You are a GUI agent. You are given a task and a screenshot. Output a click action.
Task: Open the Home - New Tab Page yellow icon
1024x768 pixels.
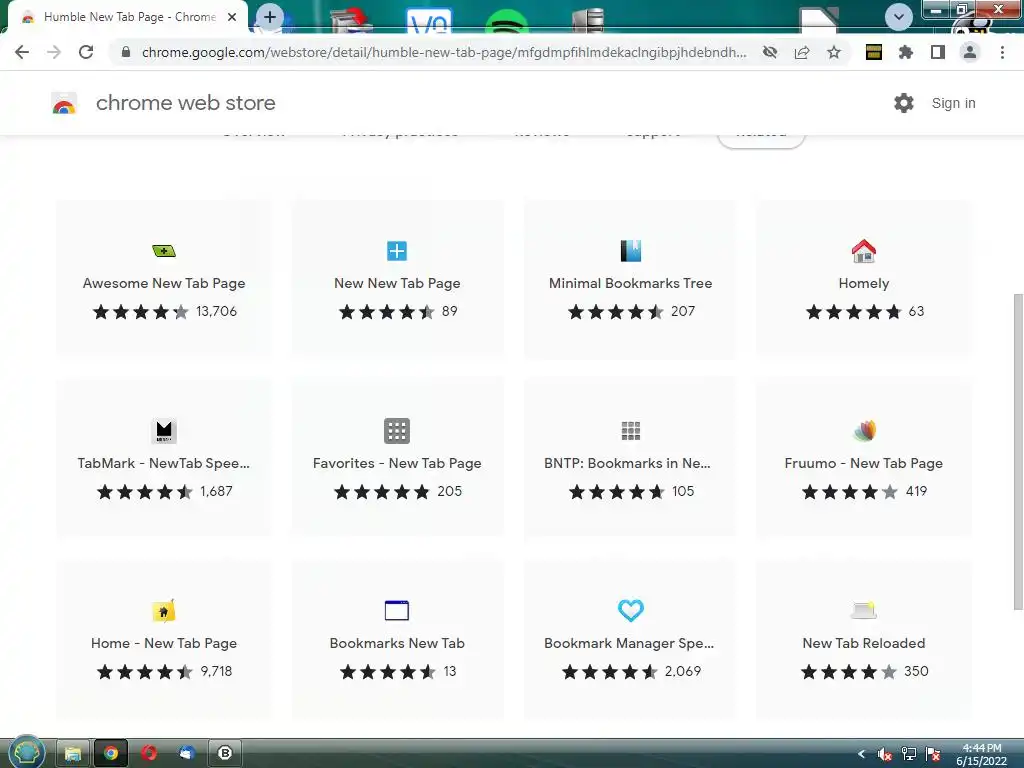(164, 611)
